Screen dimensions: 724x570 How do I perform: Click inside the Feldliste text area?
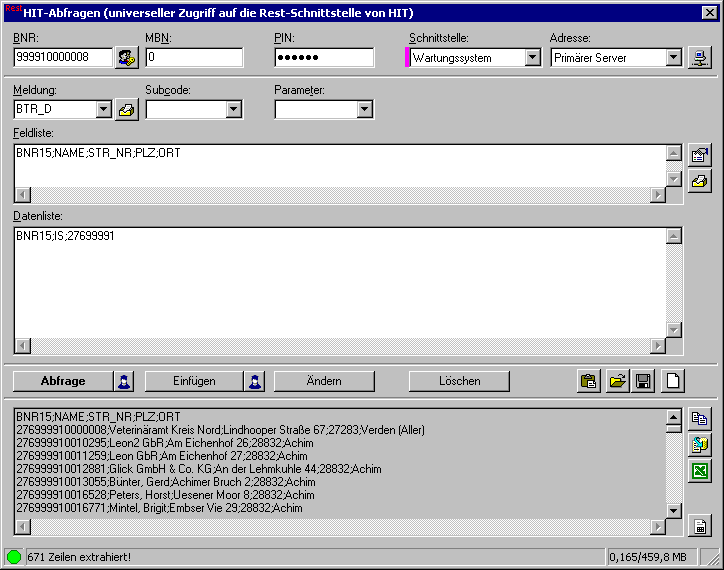coord(340,166)
